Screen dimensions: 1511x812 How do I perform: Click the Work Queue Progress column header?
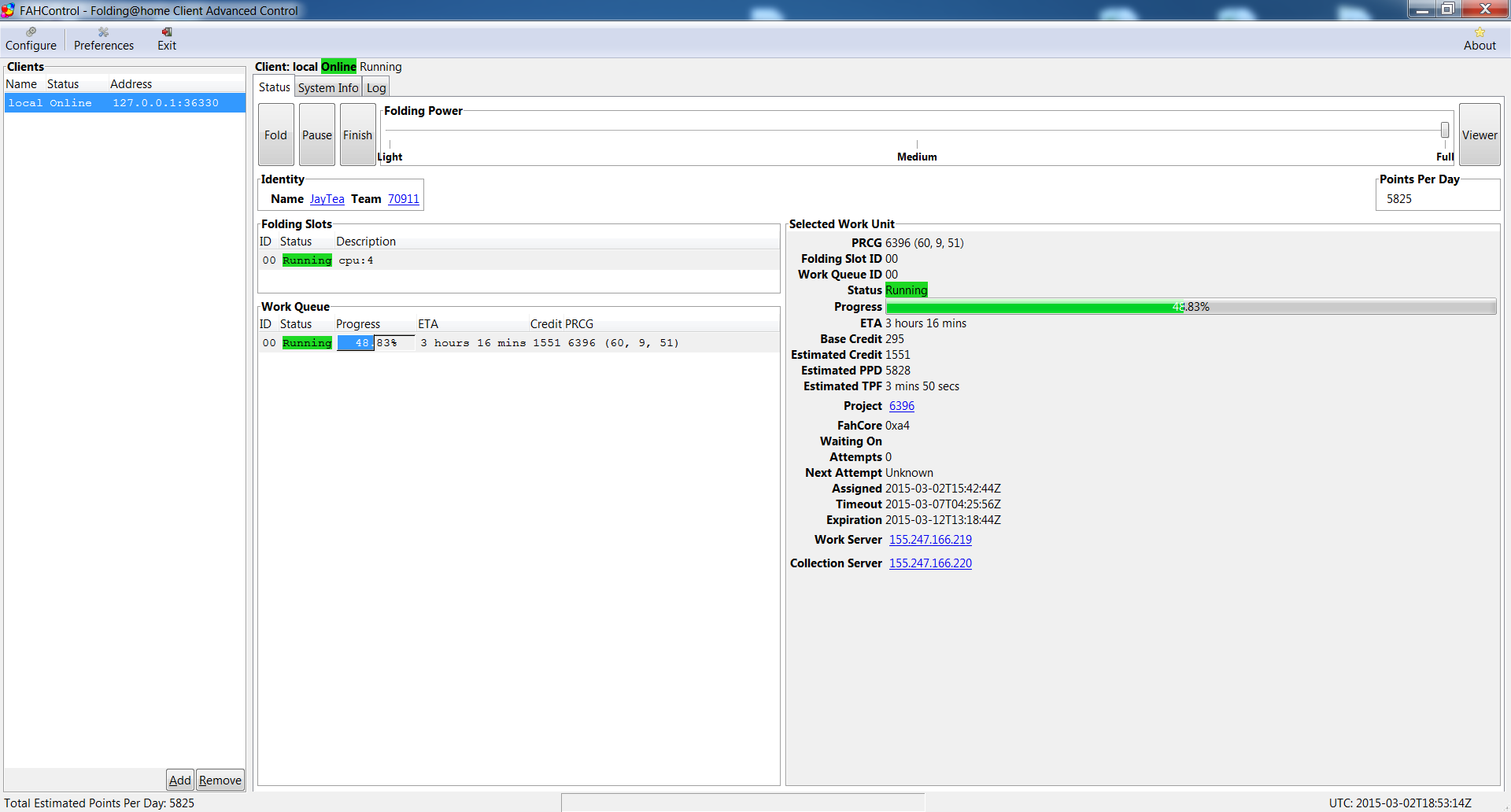pos(358,324)
